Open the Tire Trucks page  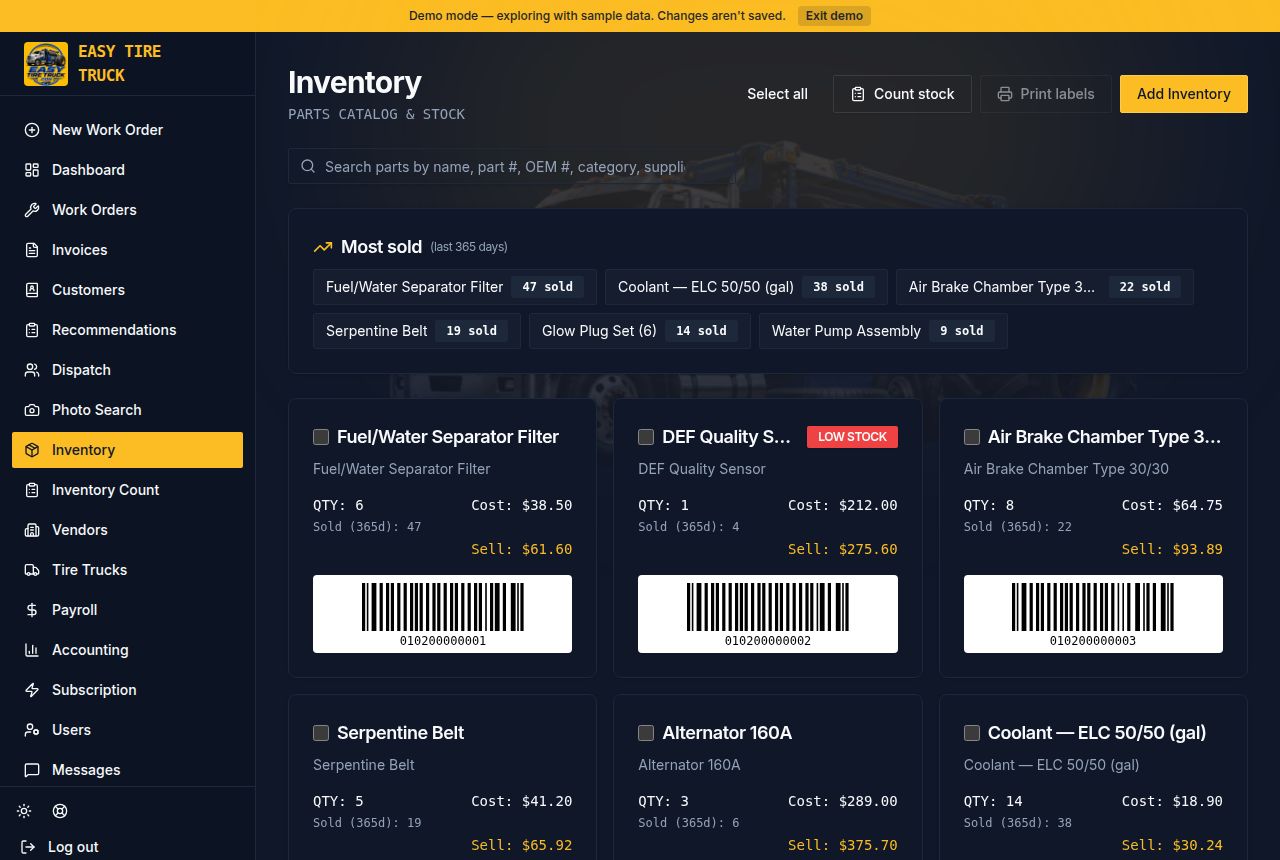[127, 570]
